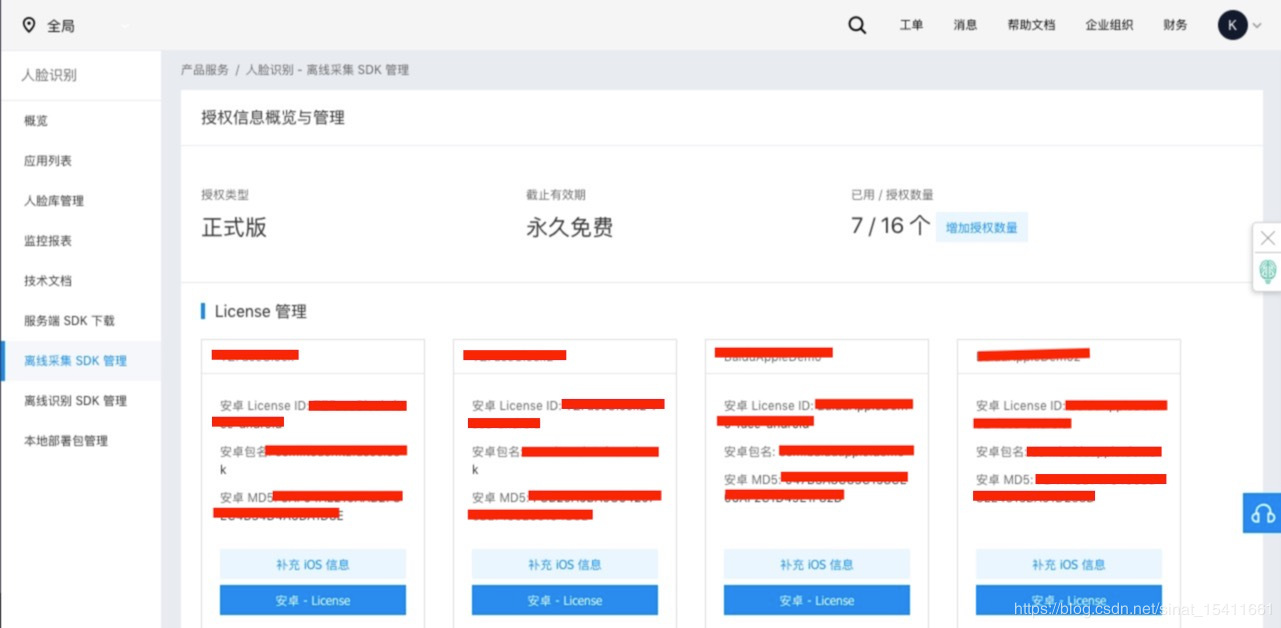Click the green brain assistant icon

point(1267,271)
